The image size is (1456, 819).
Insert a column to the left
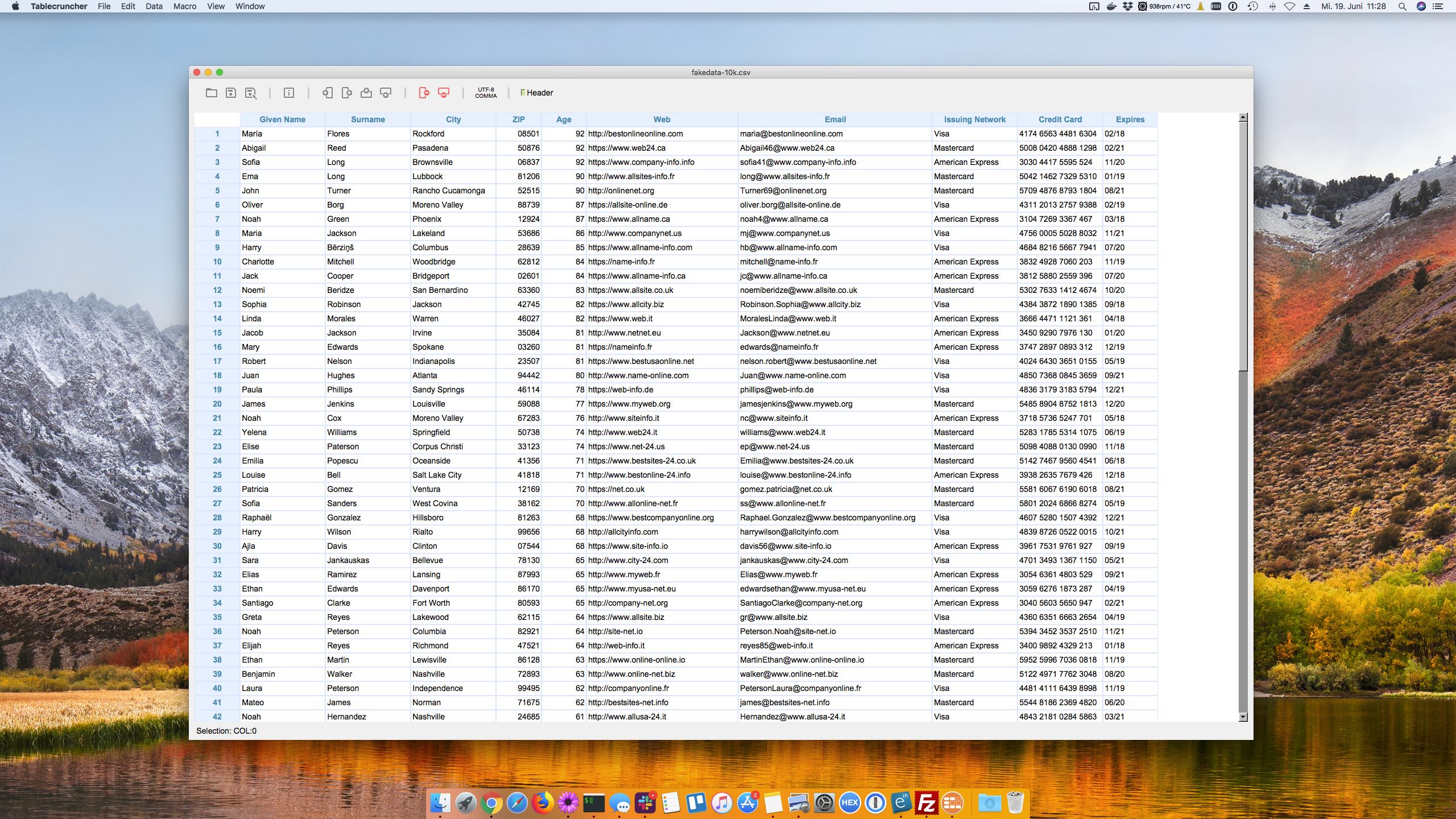point(328,93)
